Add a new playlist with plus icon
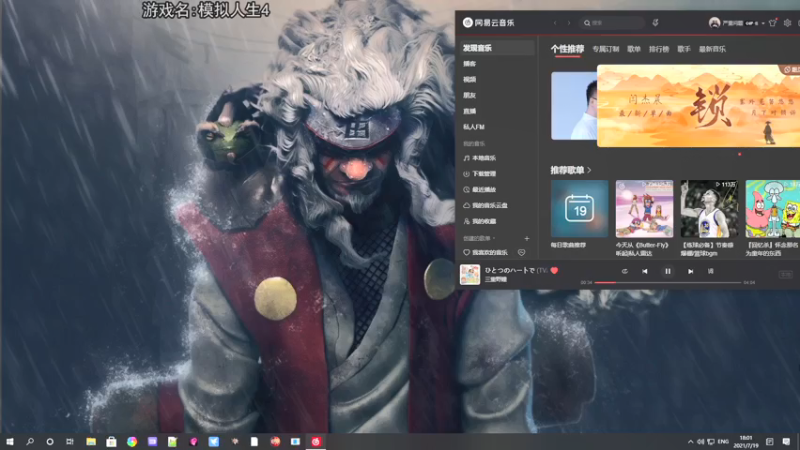Viewport: 800px width, 450px height. click(527, 238)
